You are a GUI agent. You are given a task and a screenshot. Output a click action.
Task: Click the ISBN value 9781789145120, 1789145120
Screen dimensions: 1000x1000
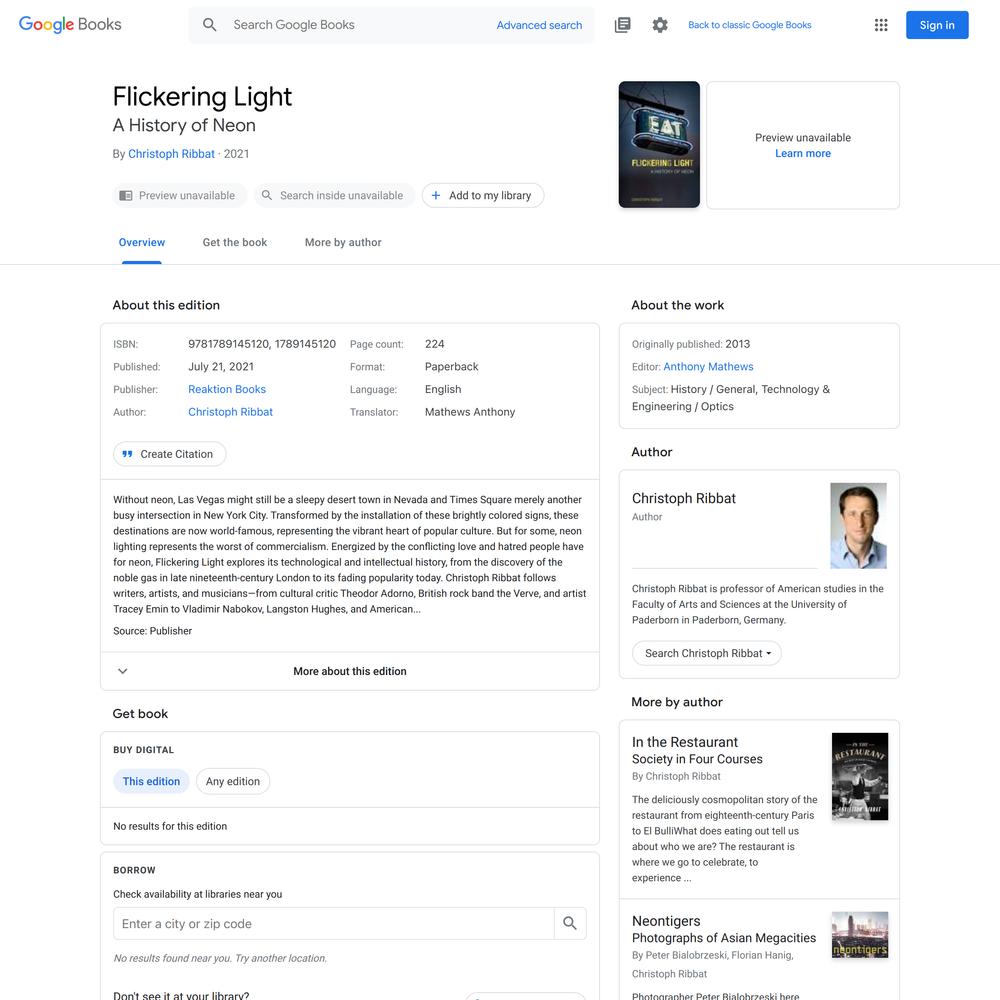click(261, 344)
